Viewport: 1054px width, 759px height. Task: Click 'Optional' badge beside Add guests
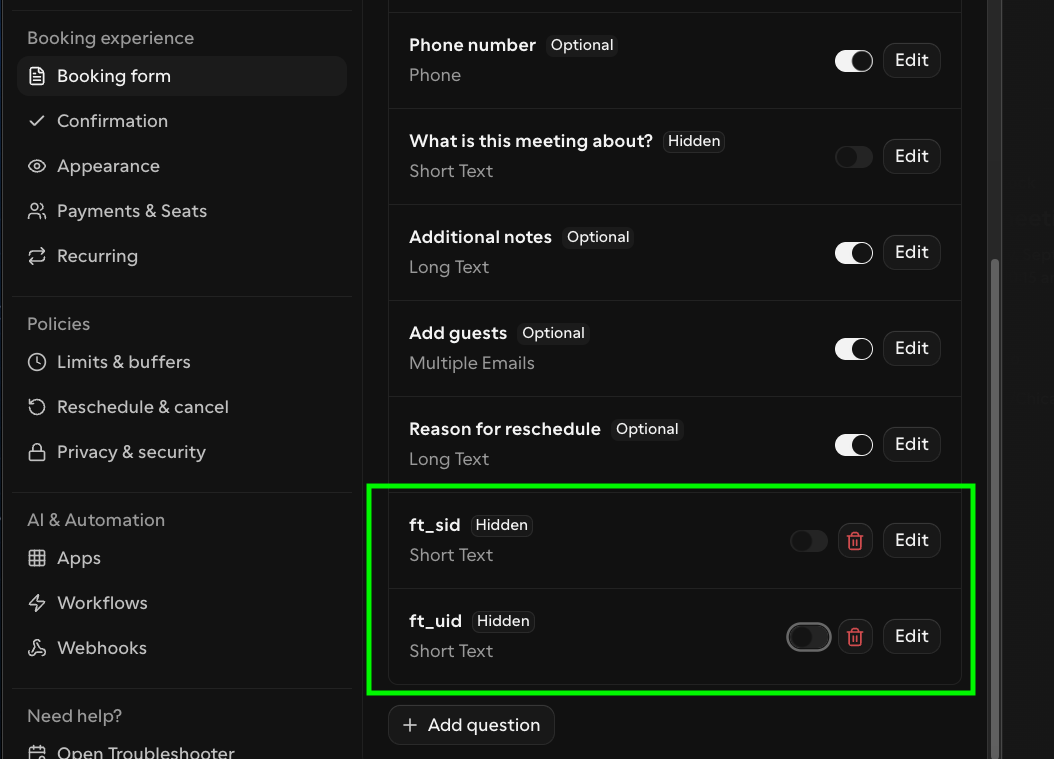pos(553,333)
